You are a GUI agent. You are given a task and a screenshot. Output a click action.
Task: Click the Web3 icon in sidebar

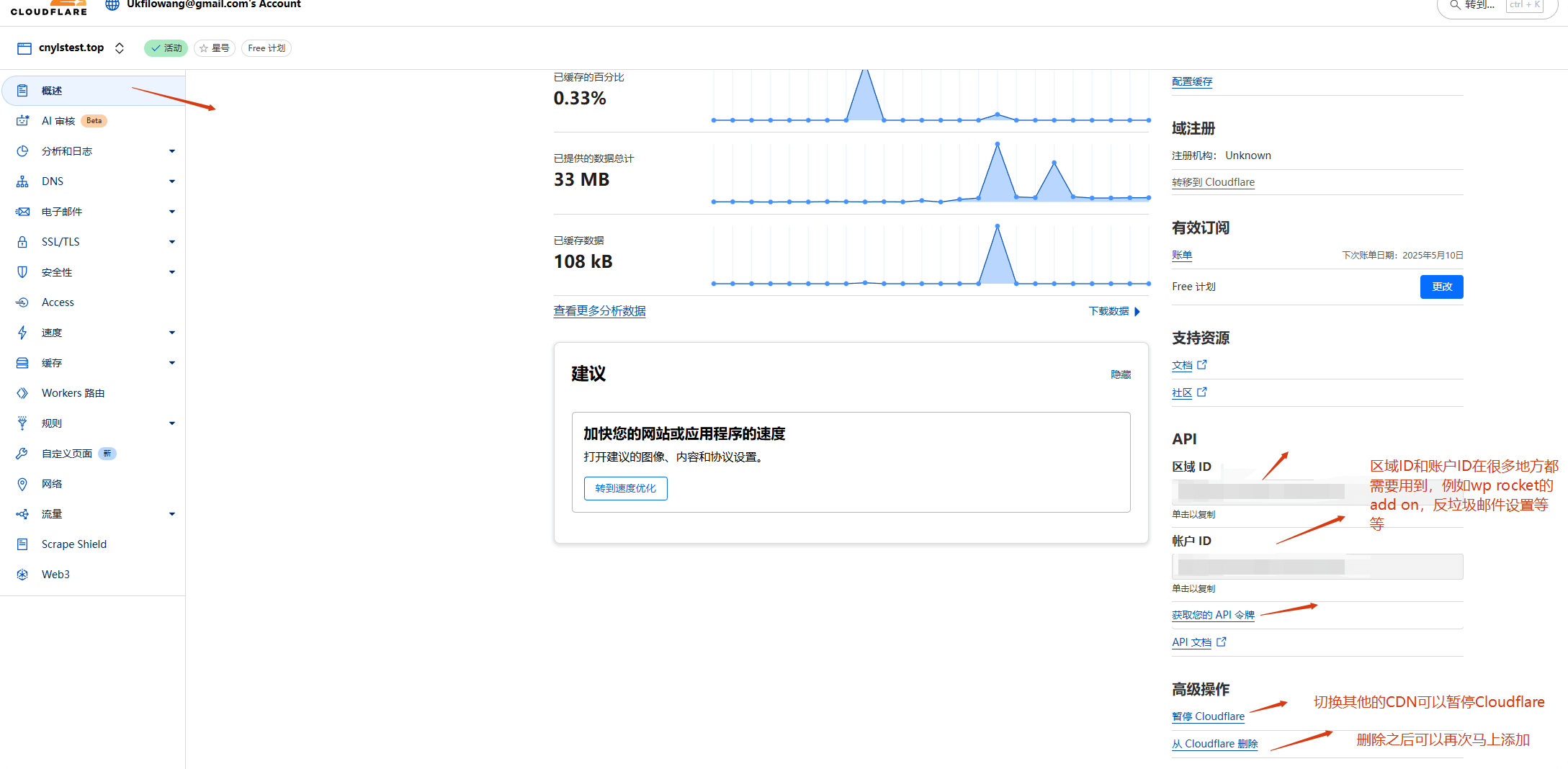point(22,575)
